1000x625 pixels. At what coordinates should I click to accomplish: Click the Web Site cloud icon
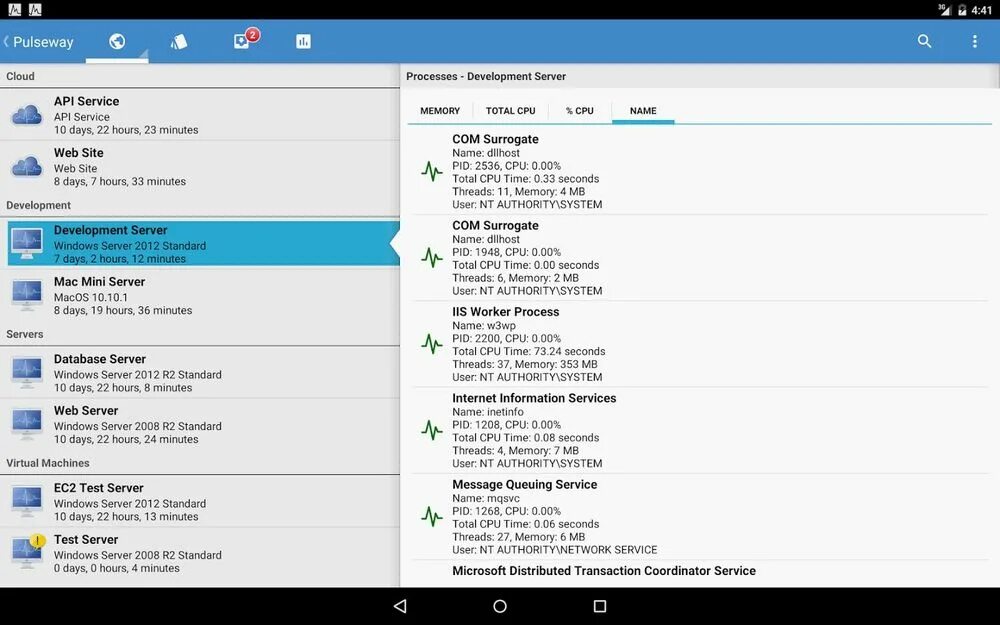27,166
